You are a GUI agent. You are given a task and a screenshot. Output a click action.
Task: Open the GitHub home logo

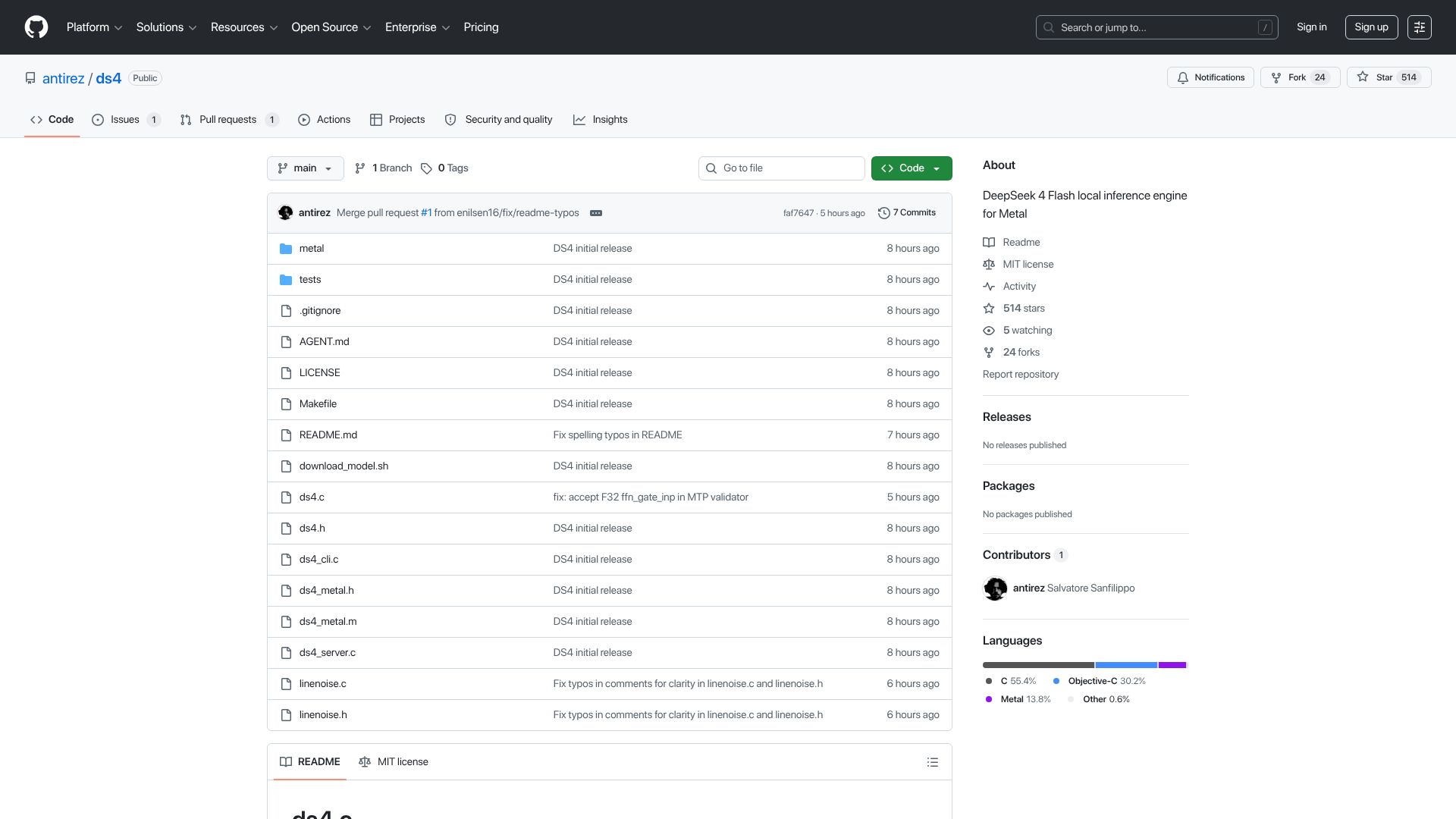pyautogui.click(x=36, y=27)
